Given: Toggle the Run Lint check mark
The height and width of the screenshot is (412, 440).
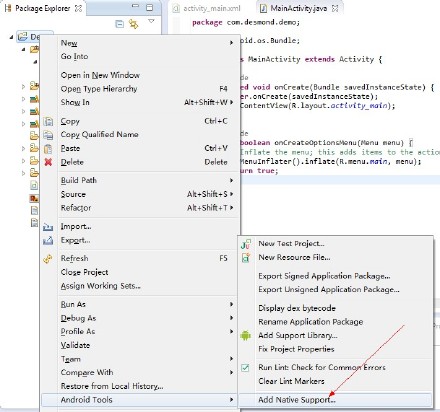Looking at the screenshot, I should coord(245,368).
